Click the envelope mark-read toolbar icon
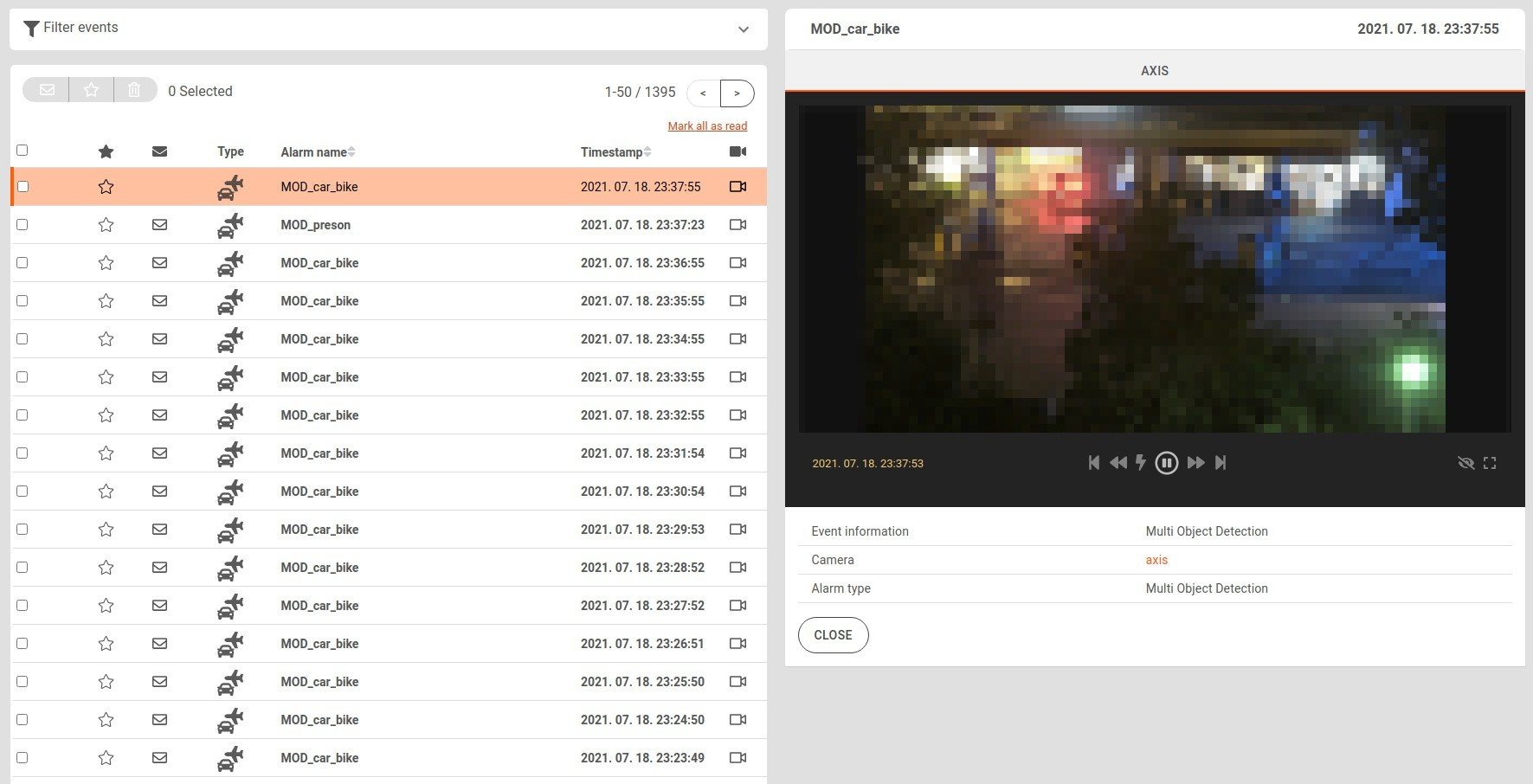This screenshot has width=1533, height=784. tap(48, 90)
